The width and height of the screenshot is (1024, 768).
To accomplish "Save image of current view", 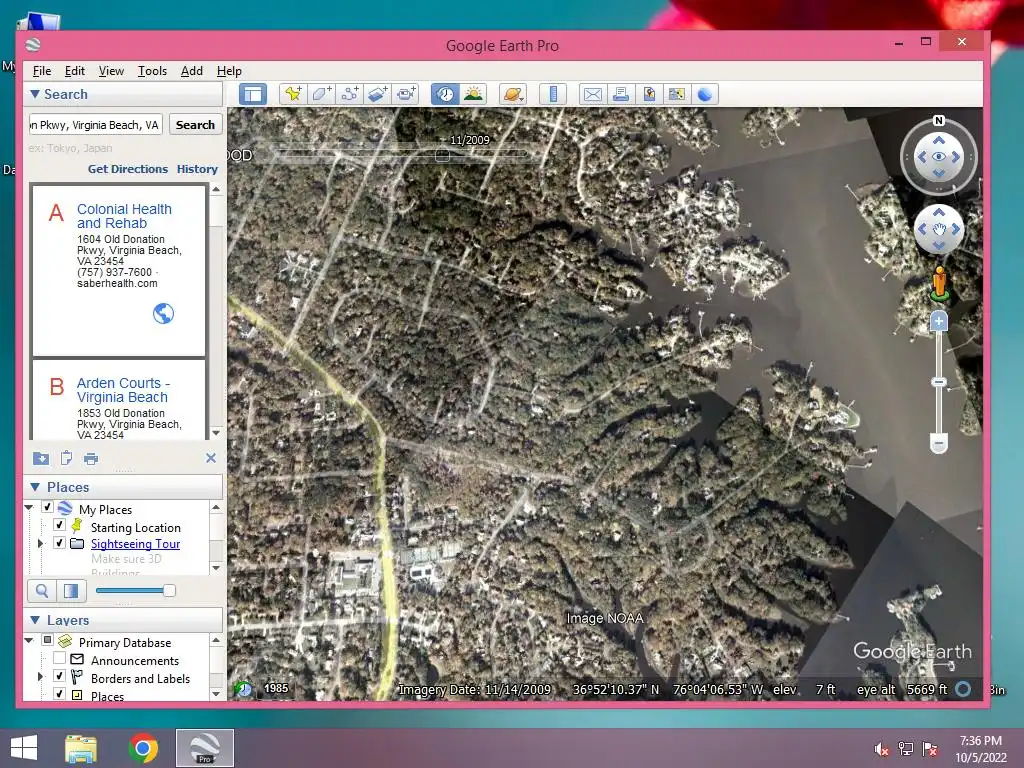I will click(x=648, y=94).
